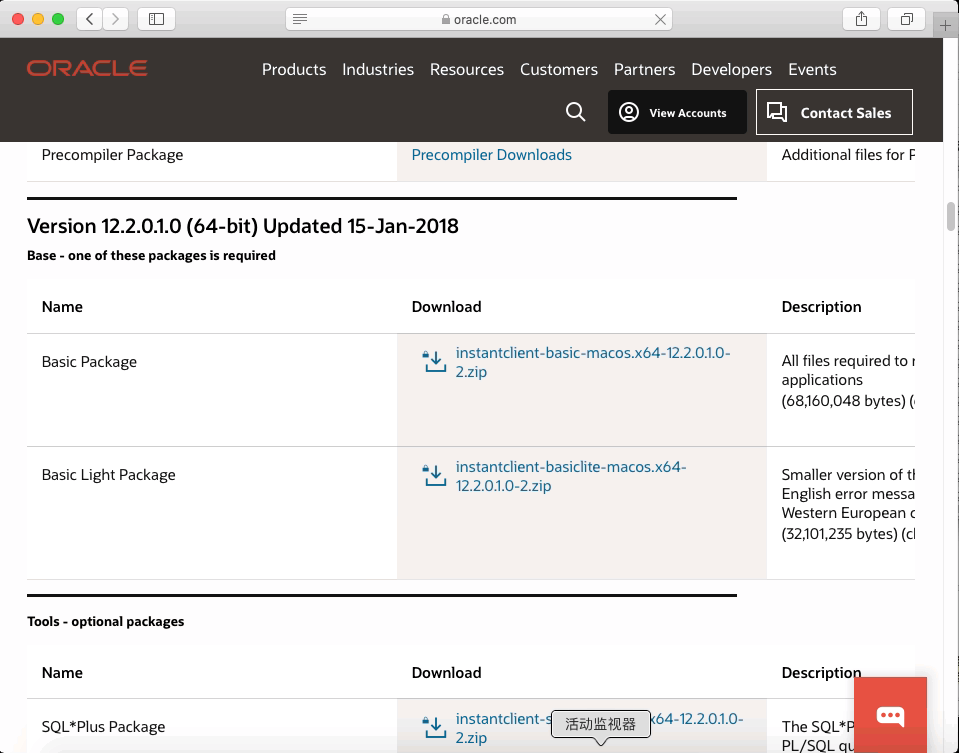Click the 活动监视器 tooltip label

601,724
